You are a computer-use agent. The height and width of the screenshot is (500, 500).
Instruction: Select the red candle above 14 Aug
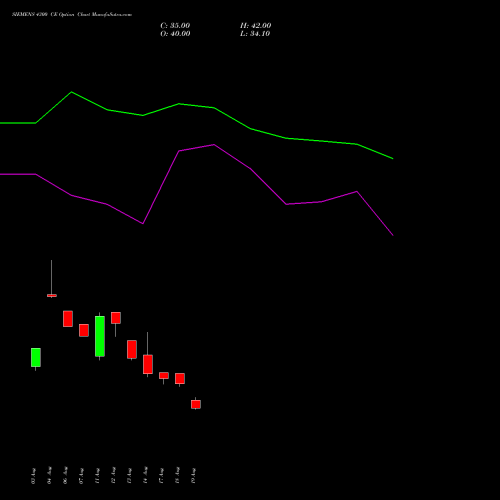coord(148,364)
